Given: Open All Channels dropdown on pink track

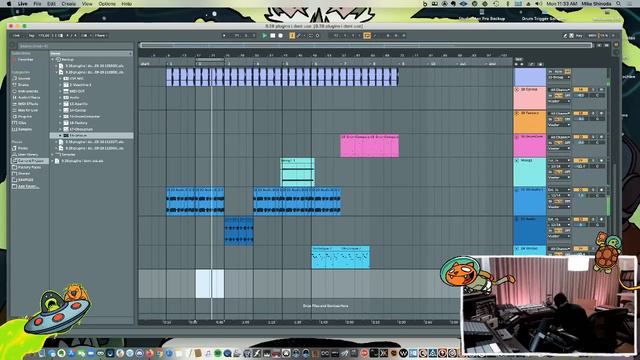Looking at the screenshot, I should click(x=559, y=90).
